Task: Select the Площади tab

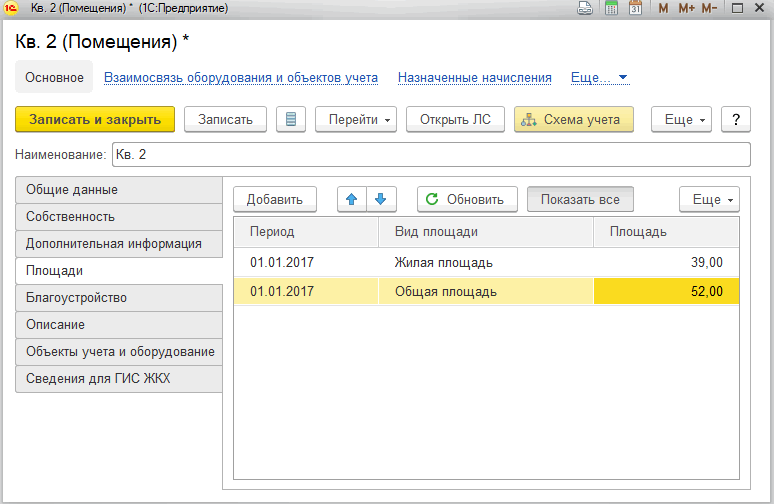Action: tap(119, 271)
